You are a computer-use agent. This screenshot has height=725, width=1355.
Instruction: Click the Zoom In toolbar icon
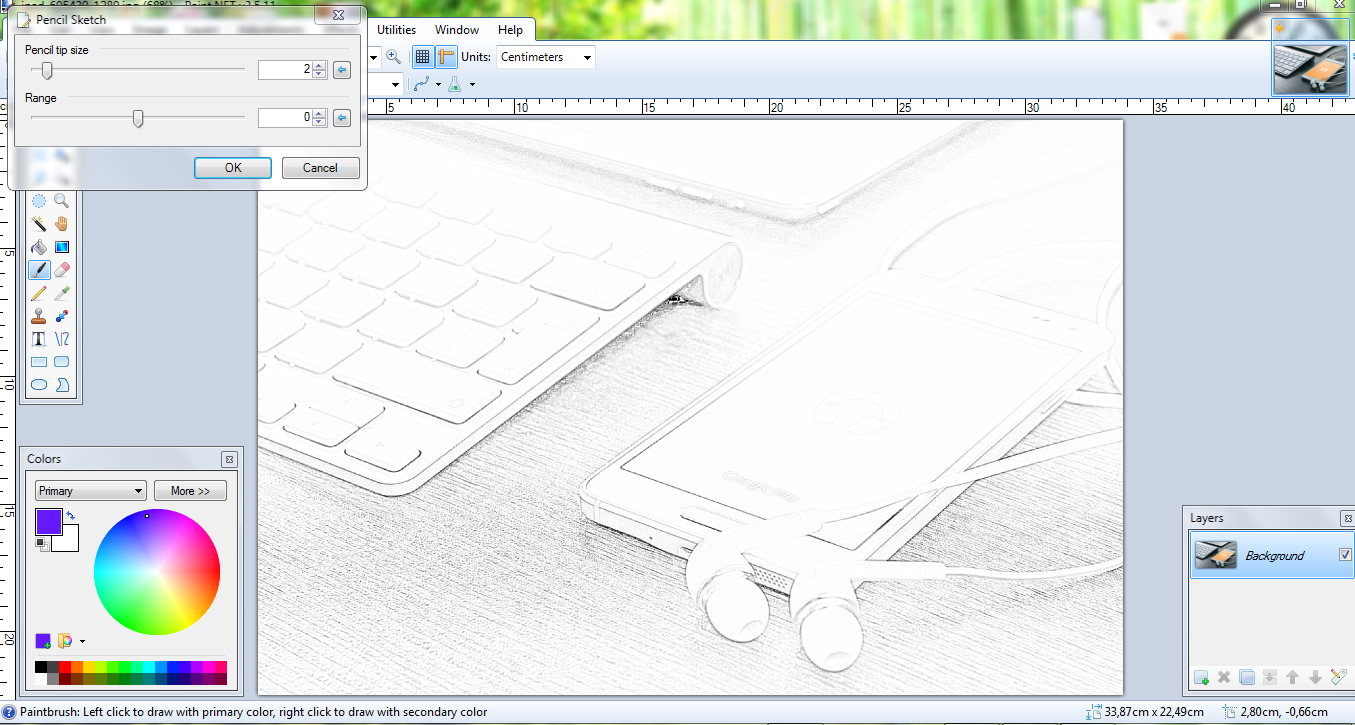pos(393,57)
